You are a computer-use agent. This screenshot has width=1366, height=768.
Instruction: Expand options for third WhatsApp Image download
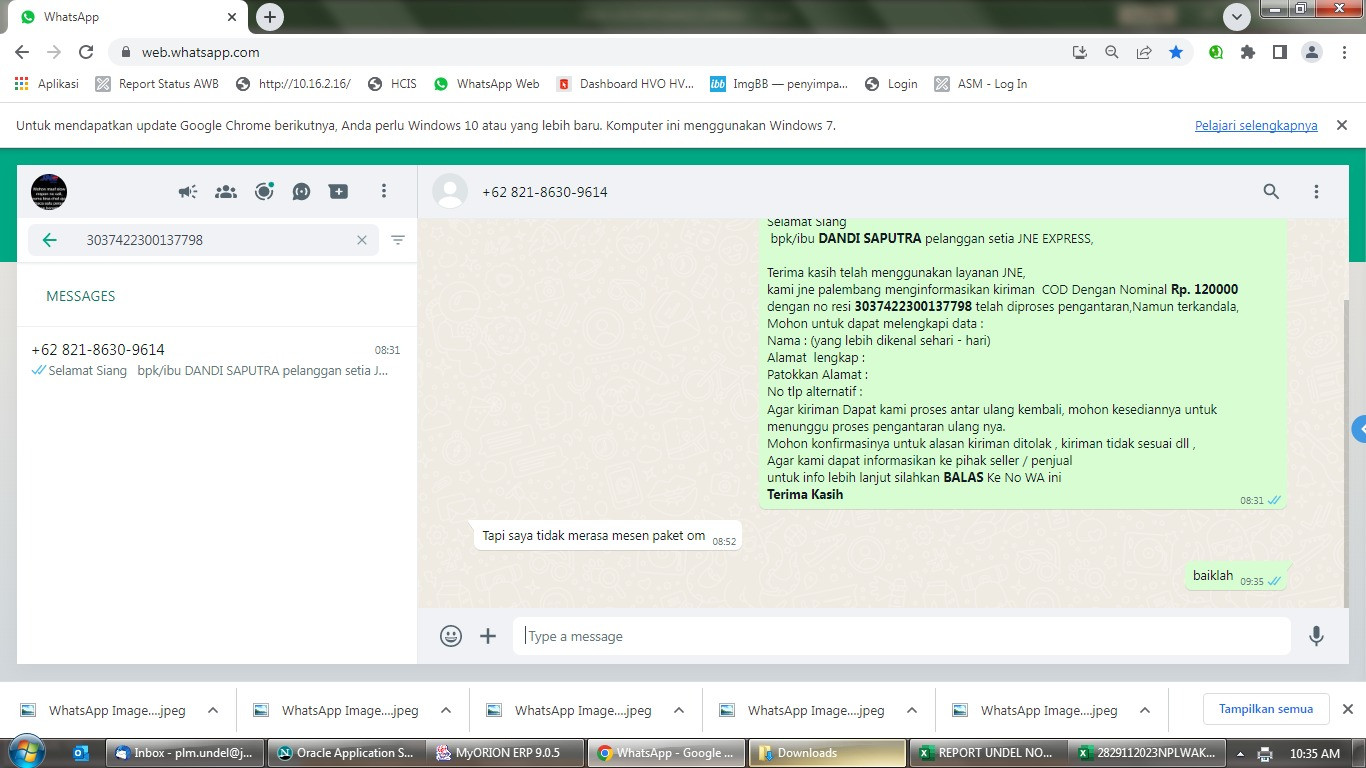pos(678,710)
